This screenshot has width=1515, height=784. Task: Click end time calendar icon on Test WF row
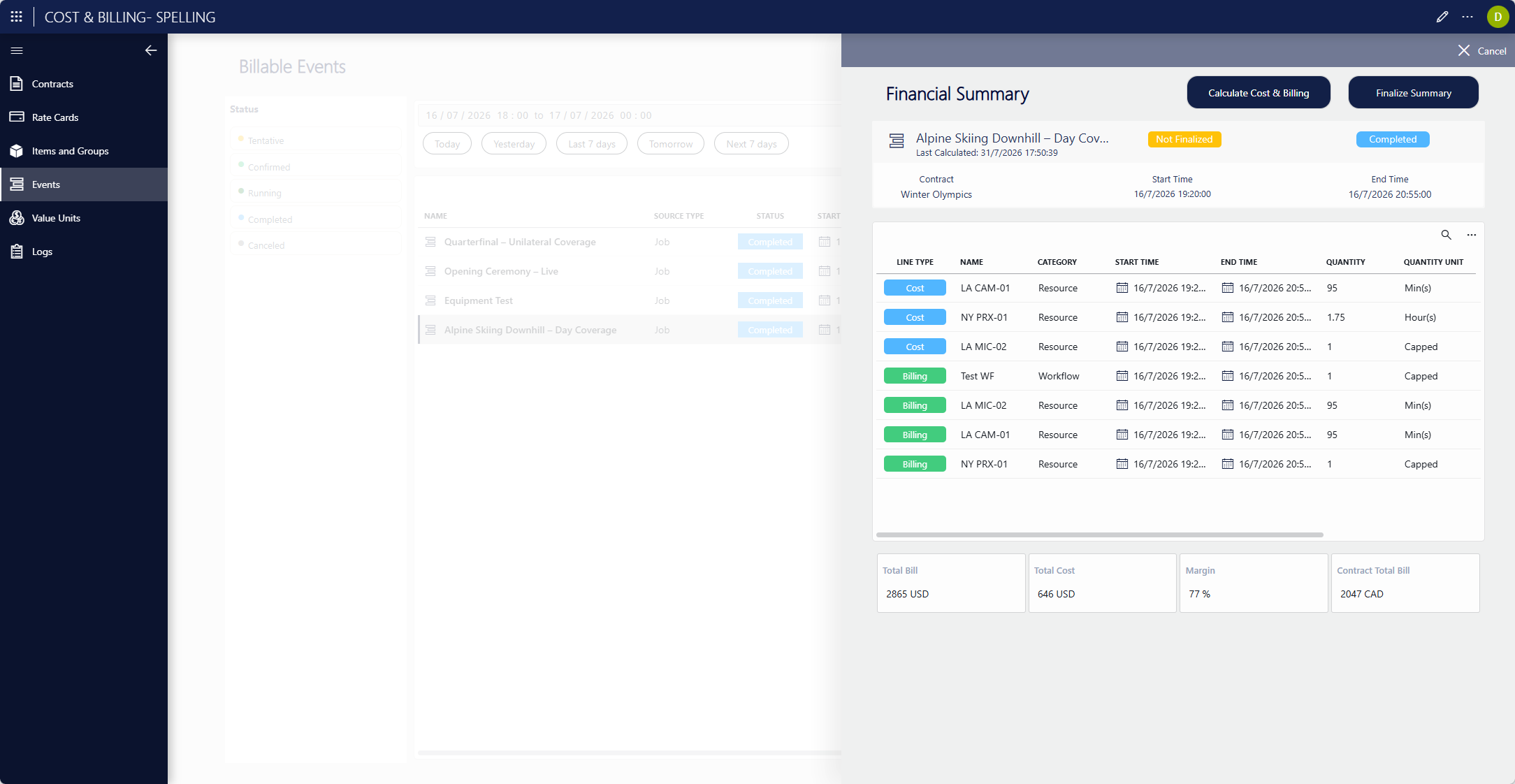(1228, 375)
